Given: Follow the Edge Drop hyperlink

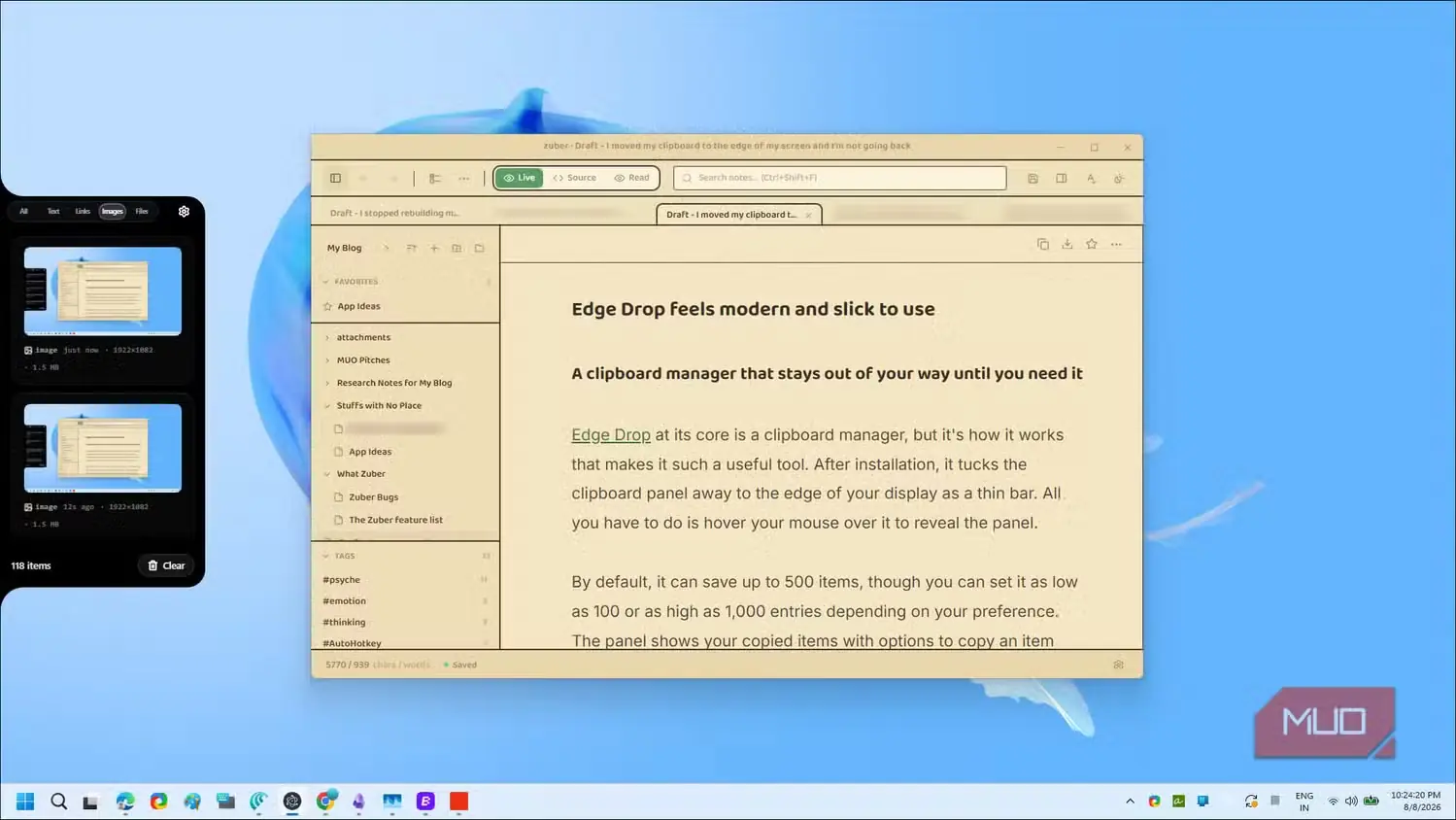Looking at the screenshot, I should pyautogui.click(x=611, y=435).
